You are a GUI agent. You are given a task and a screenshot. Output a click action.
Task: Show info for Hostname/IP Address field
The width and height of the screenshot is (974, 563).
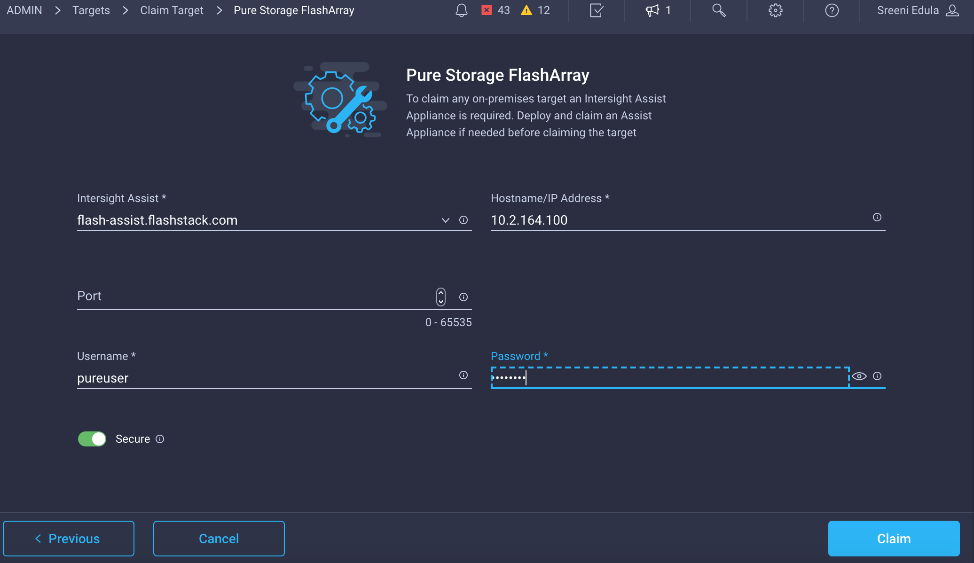(x=877, y=217)
